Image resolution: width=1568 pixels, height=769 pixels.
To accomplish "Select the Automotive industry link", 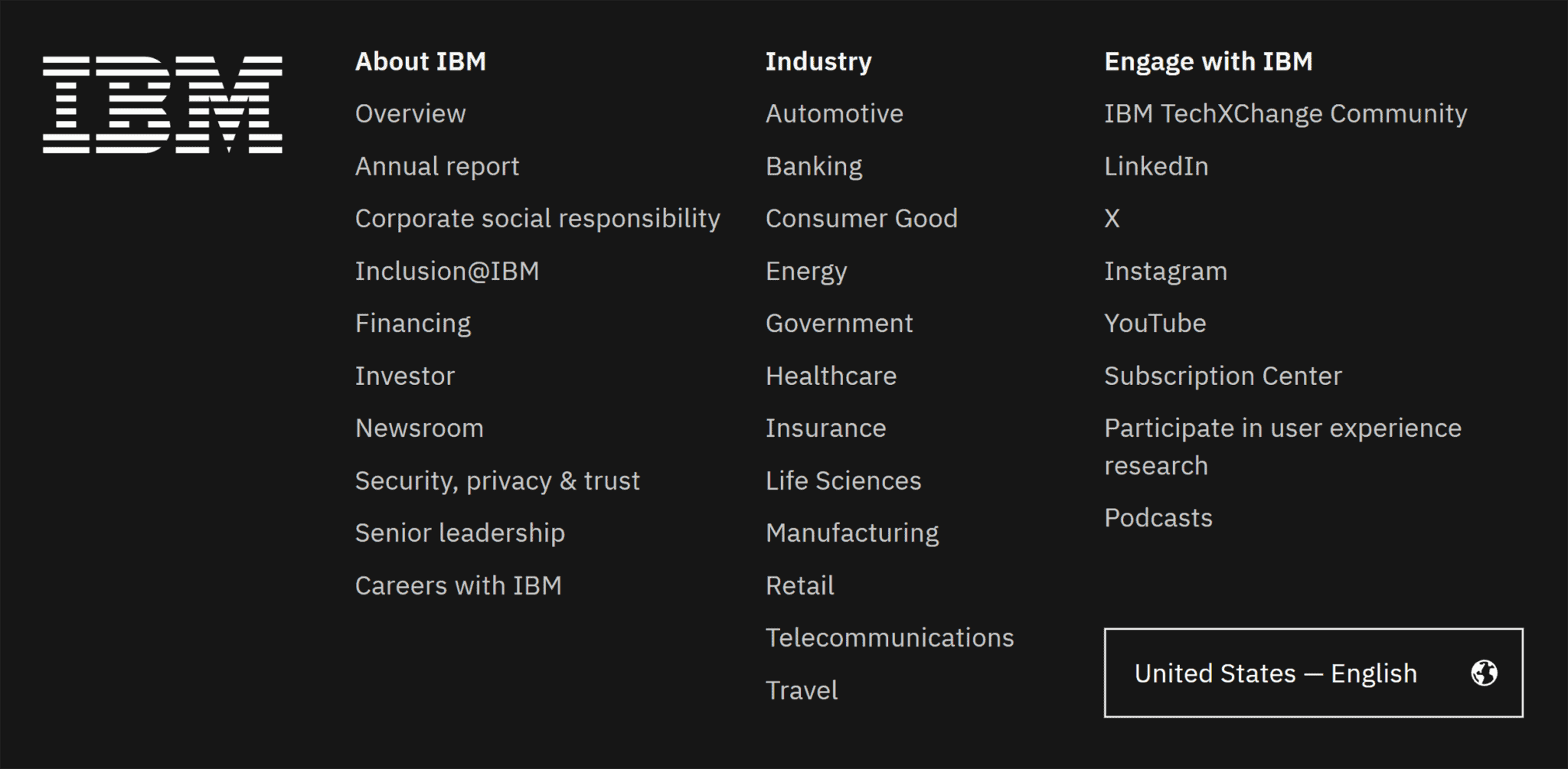I will 835,113.
